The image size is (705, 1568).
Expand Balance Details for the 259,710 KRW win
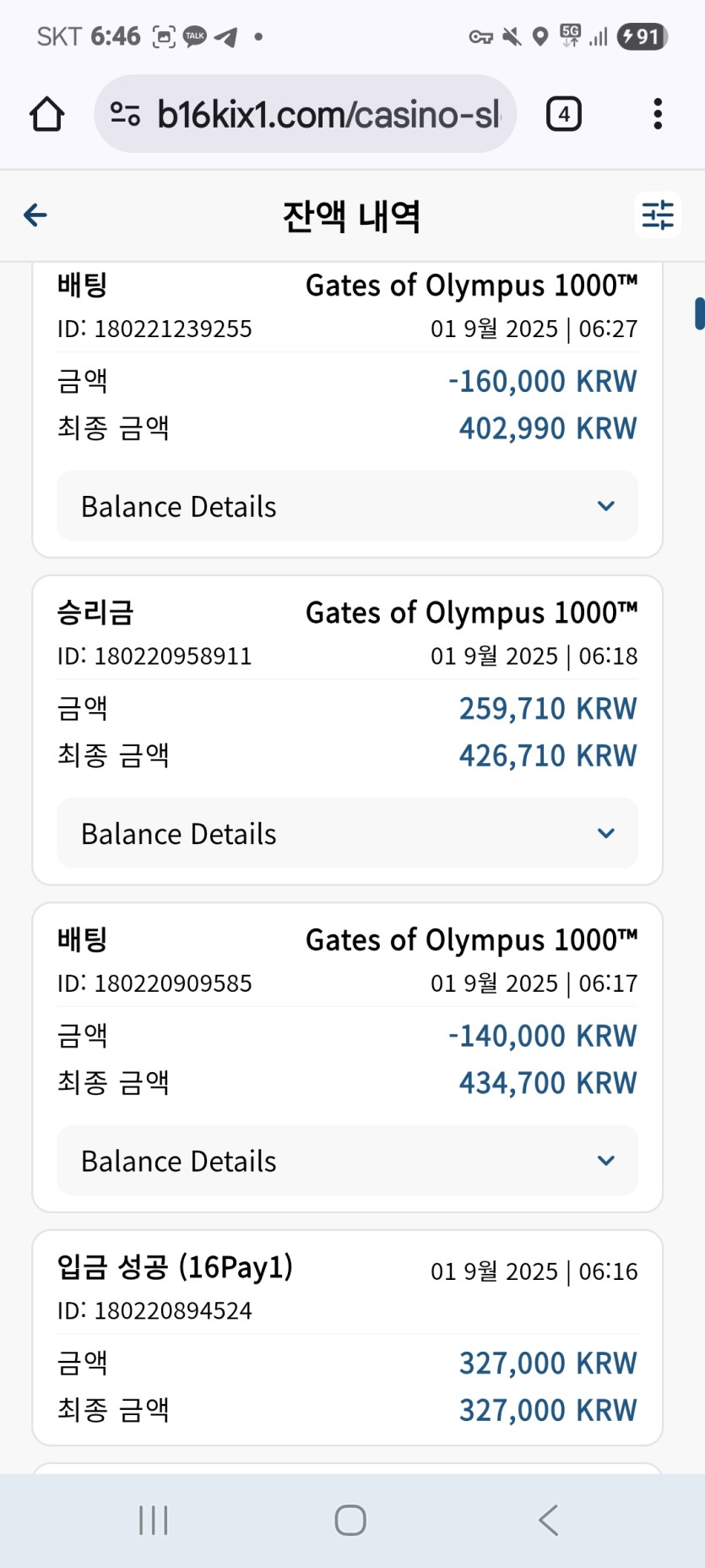pos(347,834)
